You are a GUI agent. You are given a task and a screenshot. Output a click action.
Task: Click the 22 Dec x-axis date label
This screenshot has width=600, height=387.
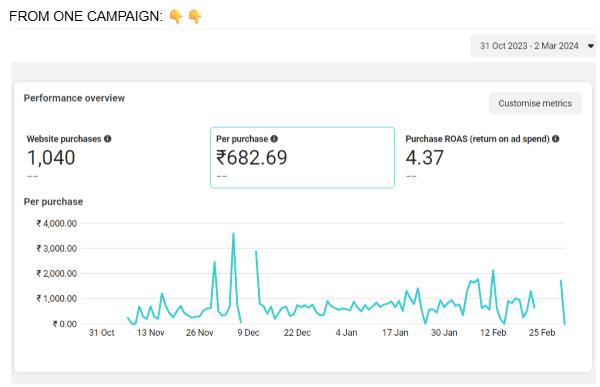[297, 333]
